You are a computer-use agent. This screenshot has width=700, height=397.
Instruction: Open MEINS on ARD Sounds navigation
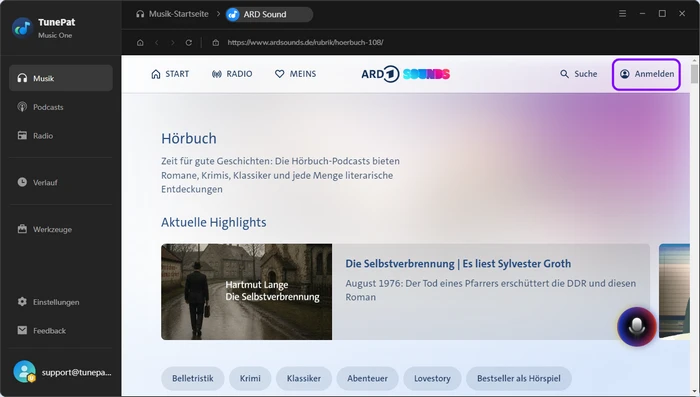click(x=296, y=74)
